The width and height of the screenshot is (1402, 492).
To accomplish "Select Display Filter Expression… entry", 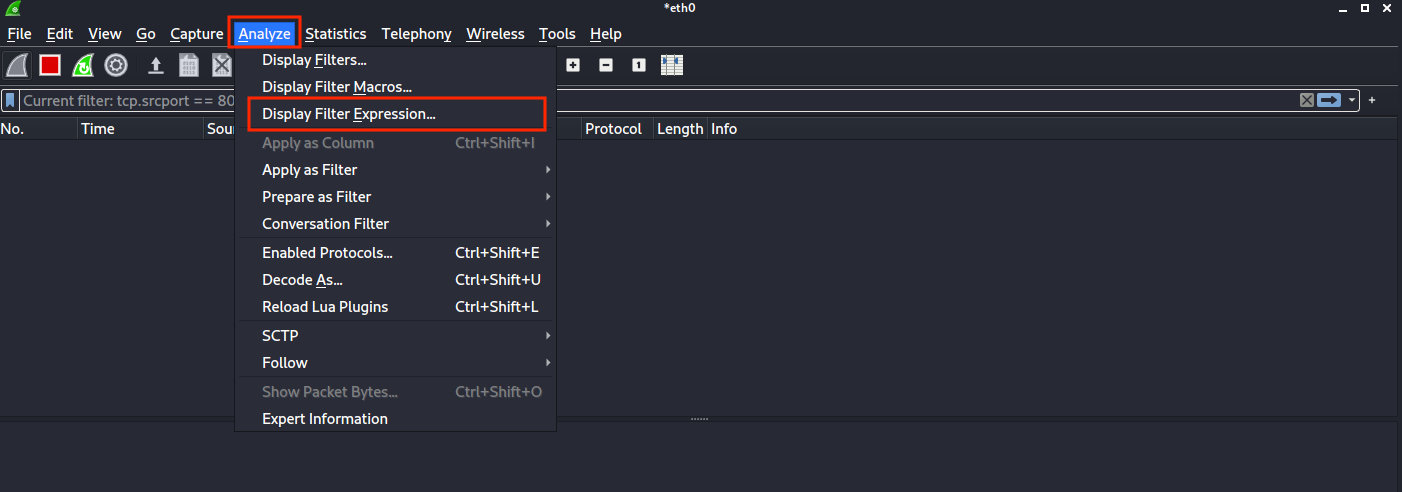I will pyautogui.click(x=395, y=114).
